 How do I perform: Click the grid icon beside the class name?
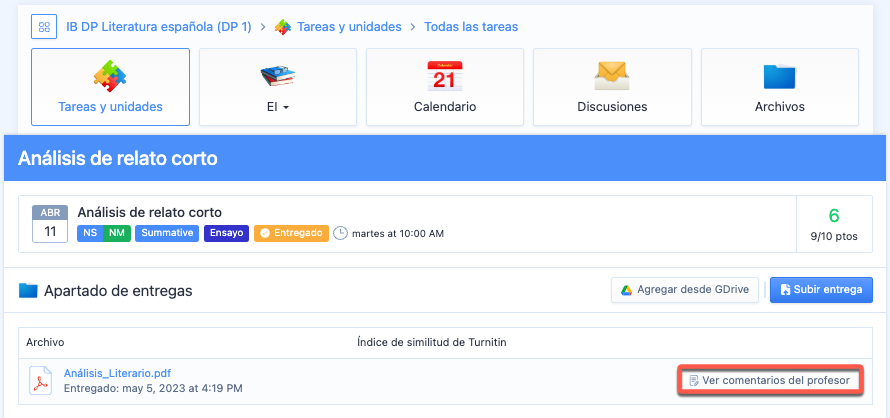[44, 27]
